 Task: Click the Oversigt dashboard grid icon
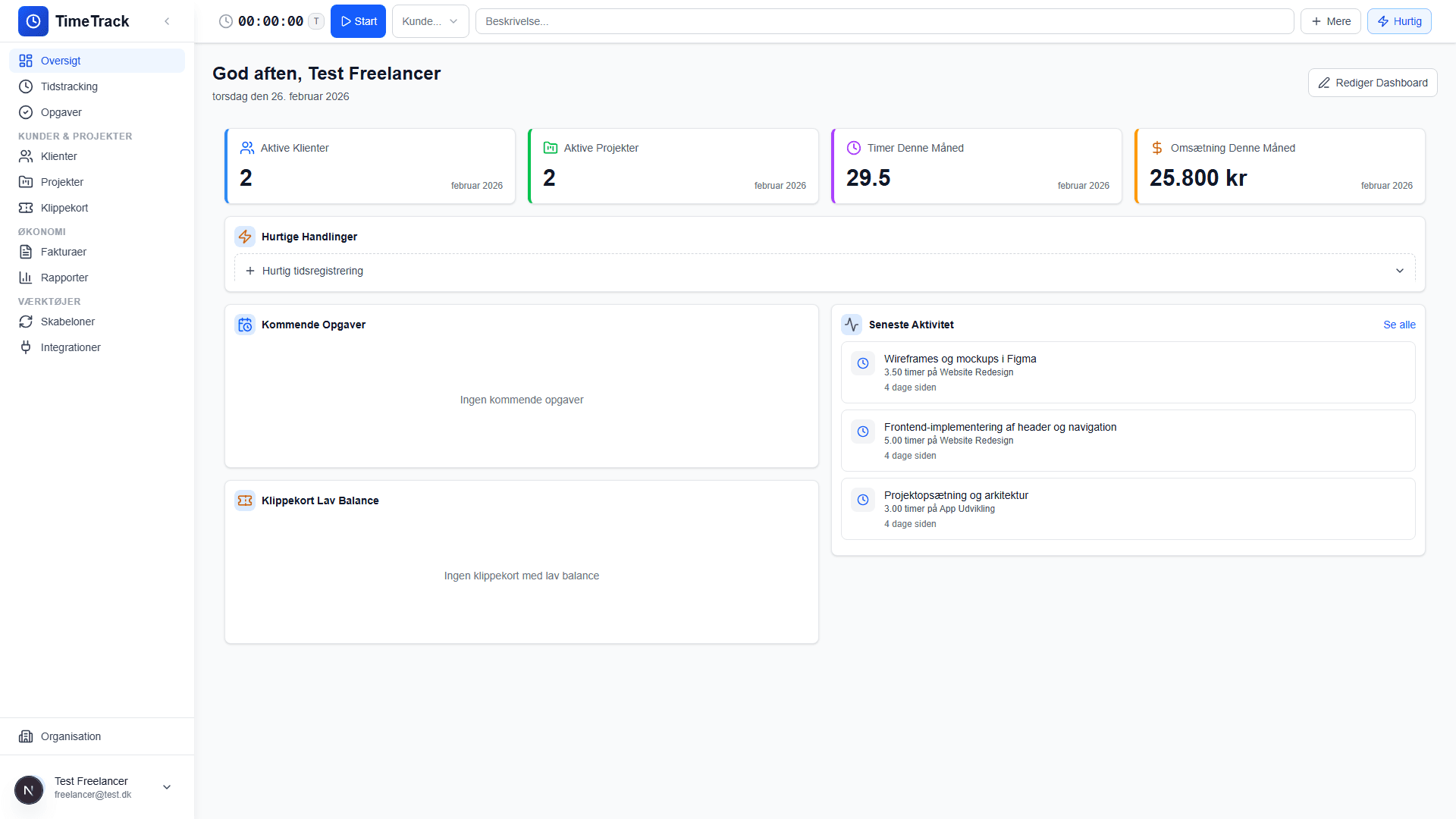click(x=26, y=61)
